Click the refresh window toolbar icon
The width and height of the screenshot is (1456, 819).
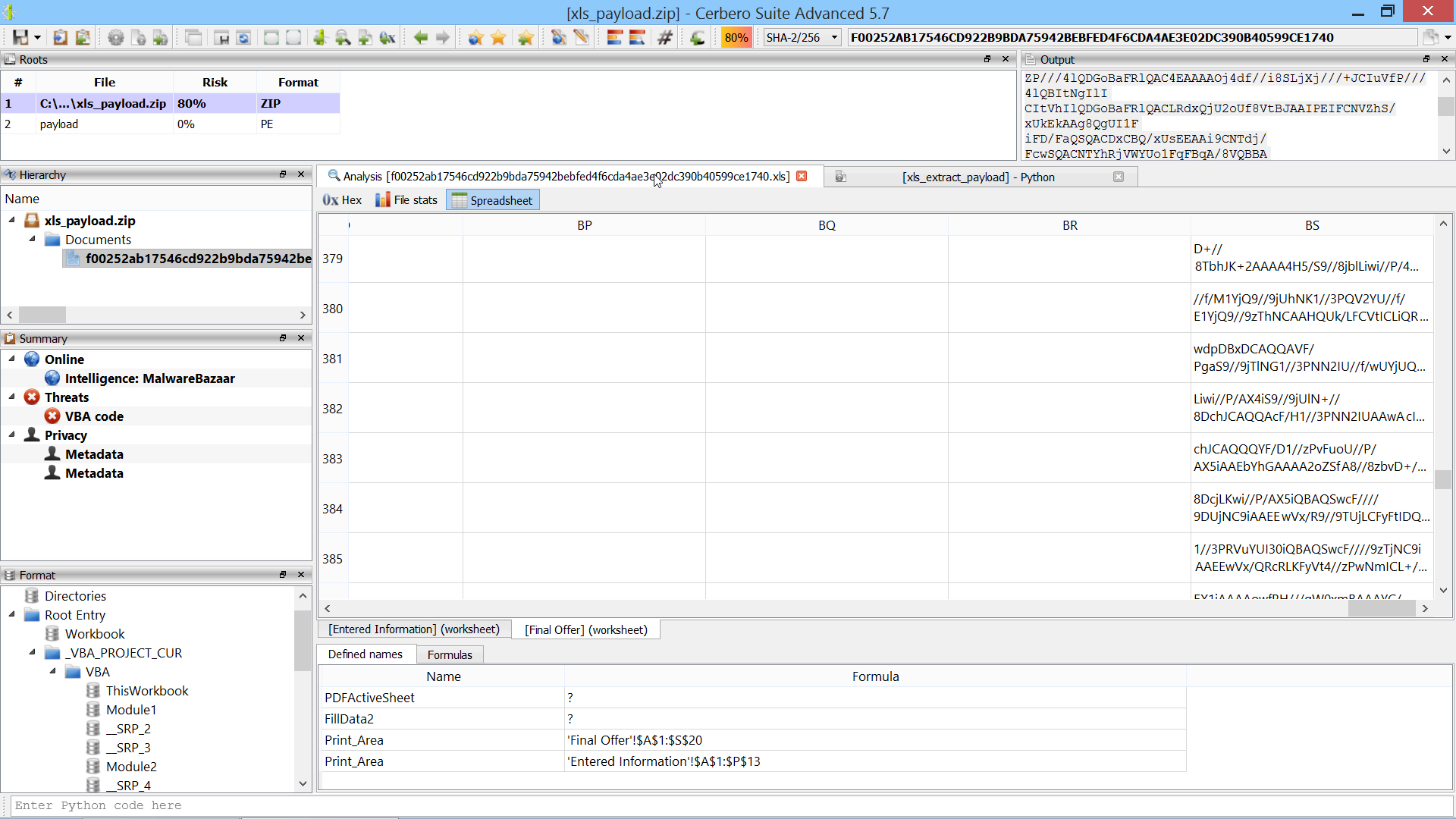coord(243,37)
